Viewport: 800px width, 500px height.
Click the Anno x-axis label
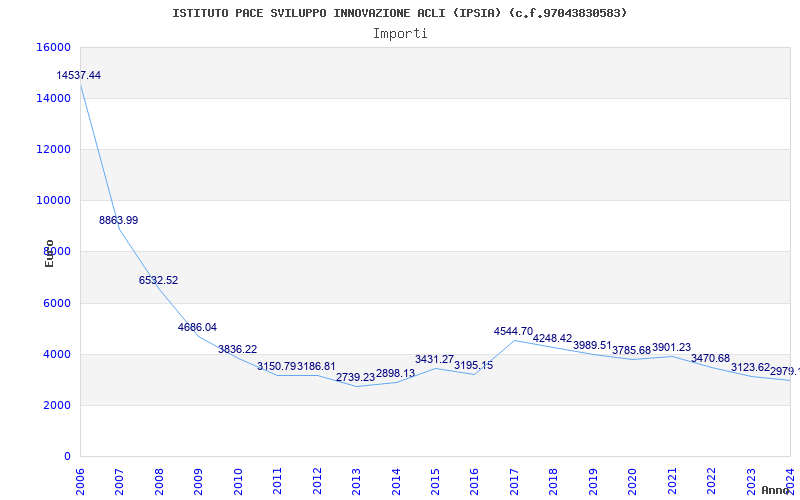pyautogui.click(x=777, y=490)
